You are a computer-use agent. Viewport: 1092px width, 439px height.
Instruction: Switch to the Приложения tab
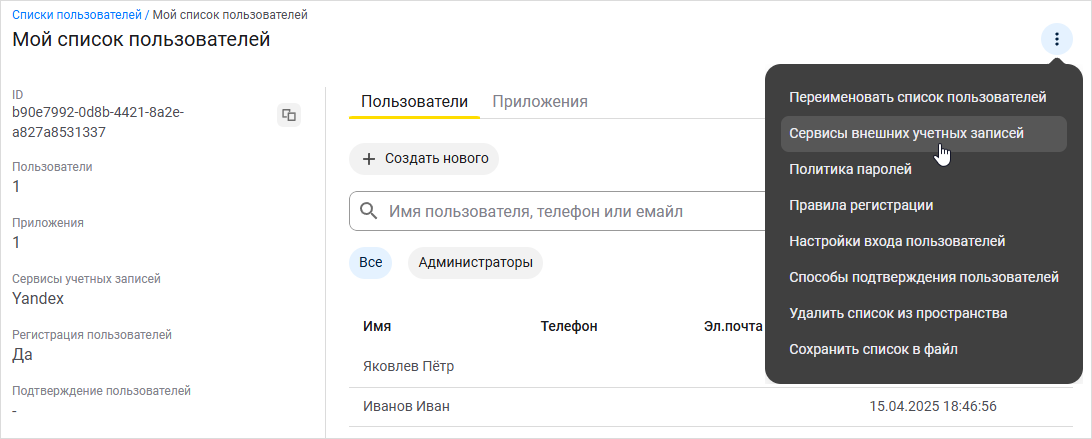click(540, 102)
